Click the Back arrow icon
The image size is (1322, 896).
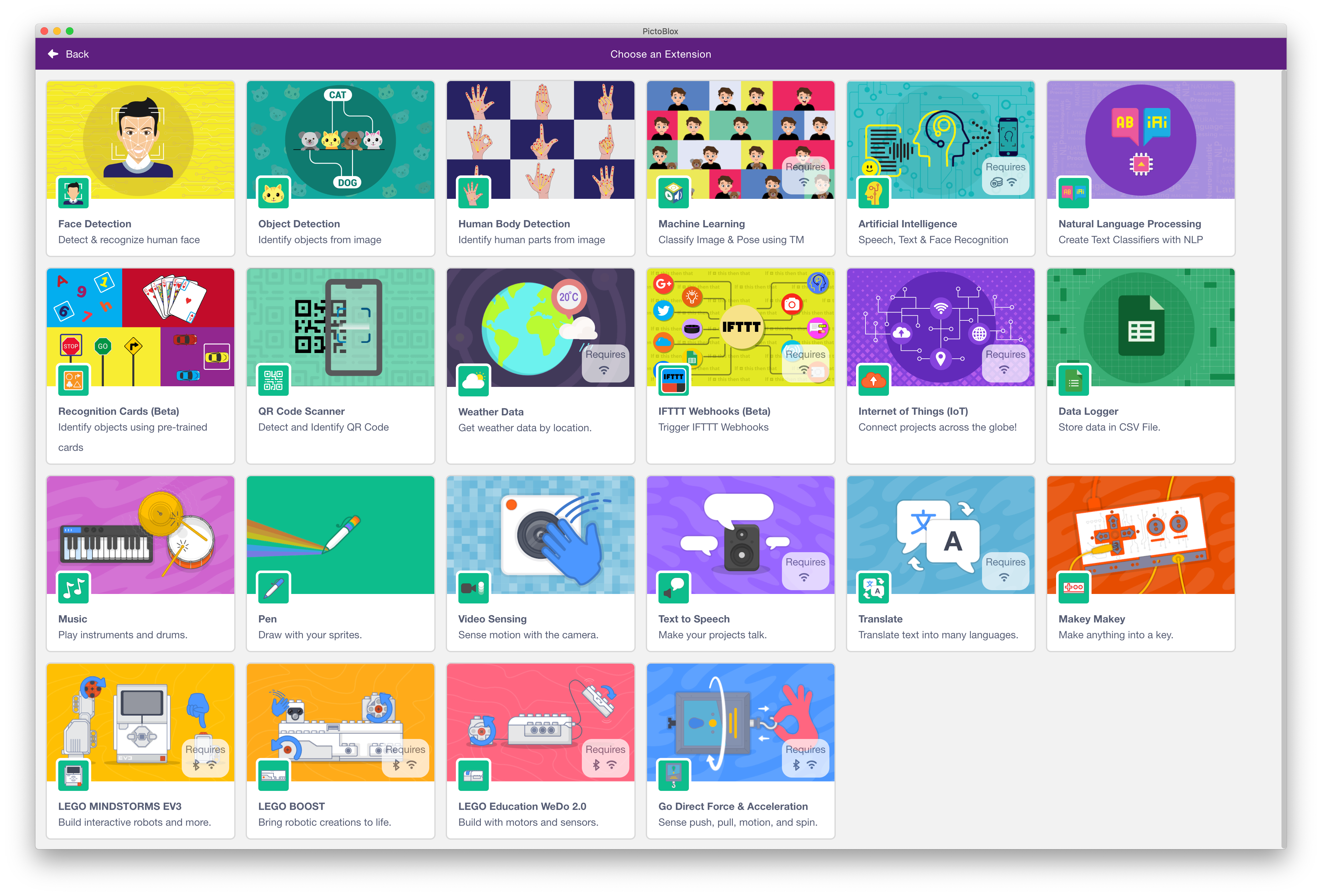tap(53, 54)
